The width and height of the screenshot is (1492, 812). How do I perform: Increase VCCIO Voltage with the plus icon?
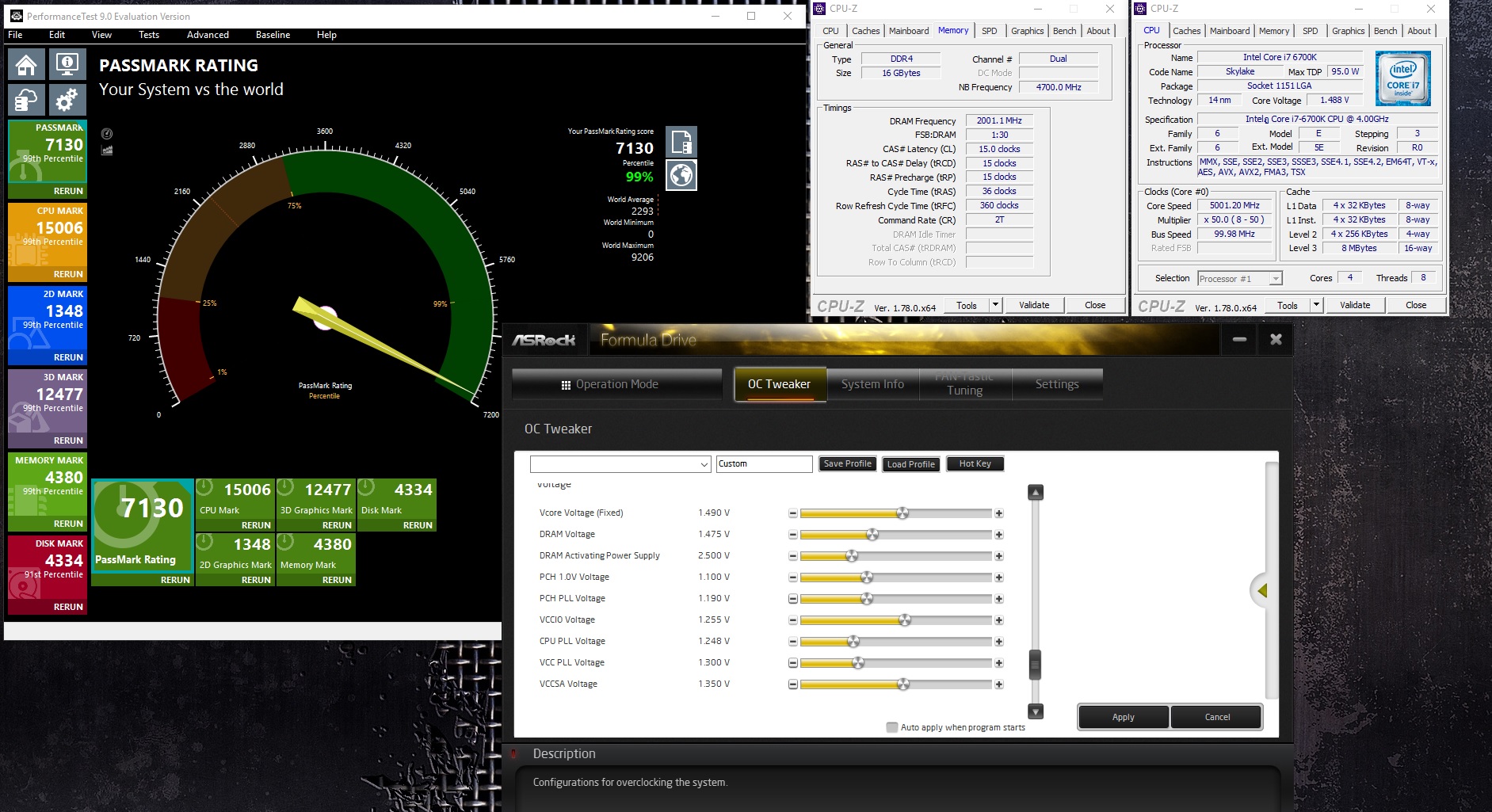pyautogui.click(x=999, y=620)
